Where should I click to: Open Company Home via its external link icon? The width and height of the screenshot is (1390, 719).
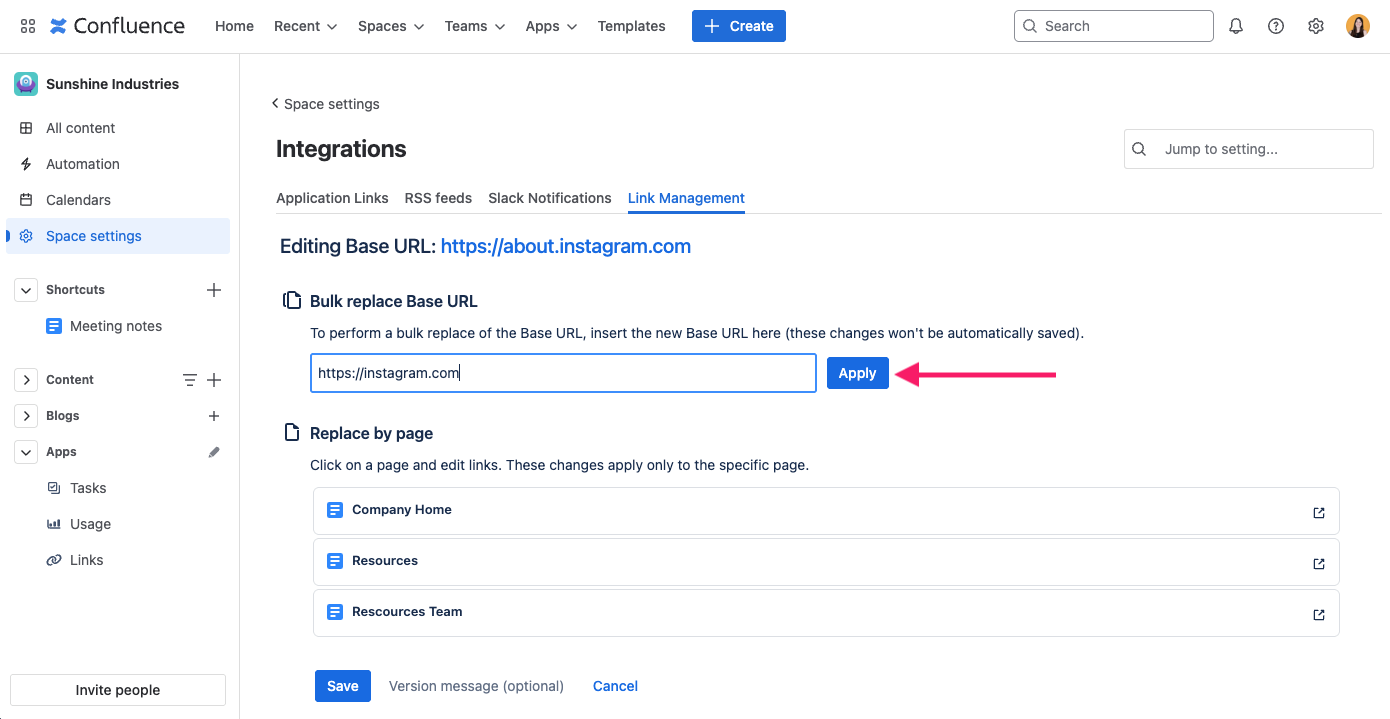coord(1318,510)
